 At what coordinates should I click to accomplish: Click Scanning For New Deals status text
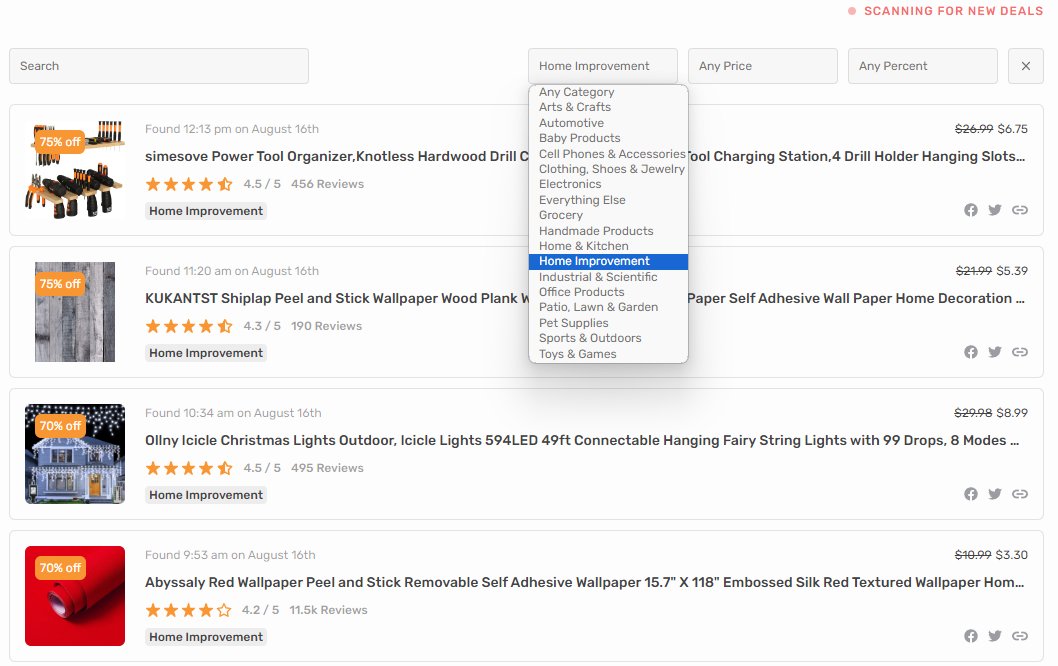point(953,11)
